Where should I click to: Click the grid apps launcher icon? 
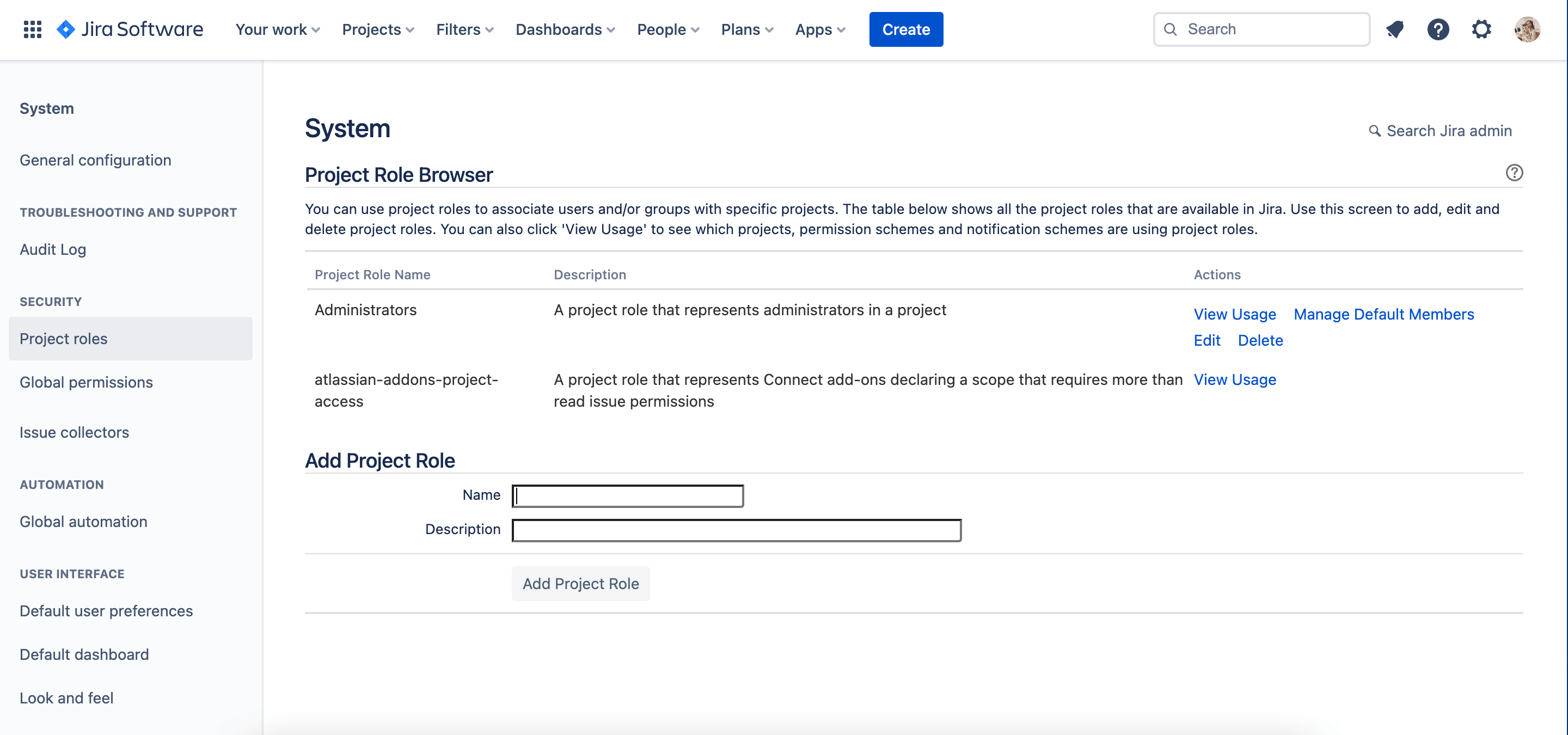(31, 29)
